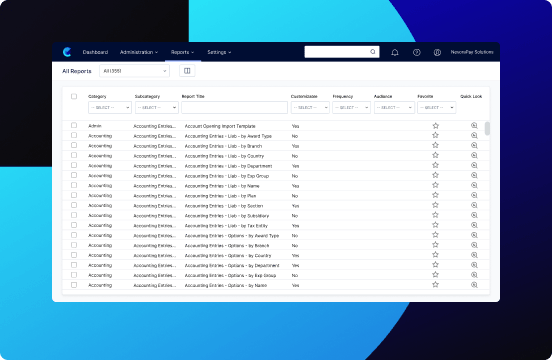The width and height of the screenshot is (552, 360).
Task: Check the Admin row checkbox
Action: point(74,125)
